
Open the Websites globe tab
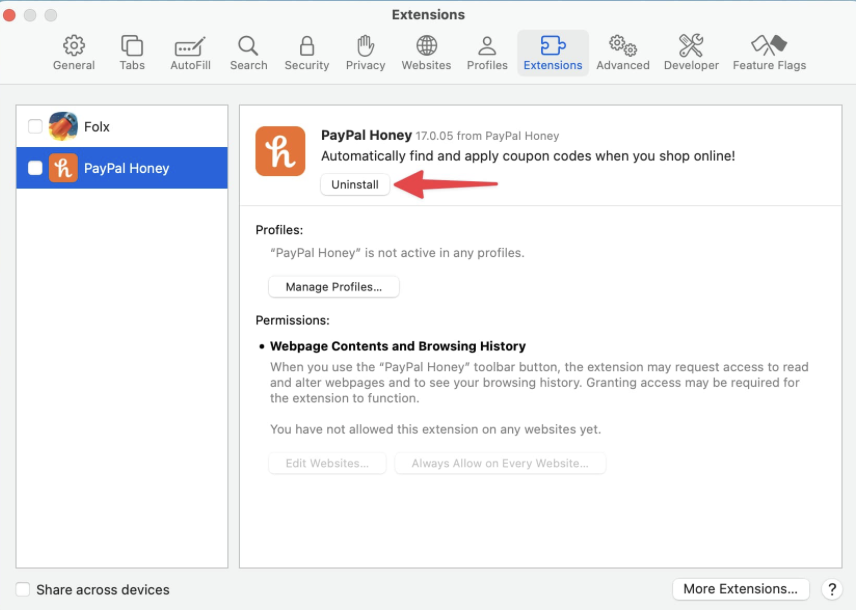(x=426, y=53)
